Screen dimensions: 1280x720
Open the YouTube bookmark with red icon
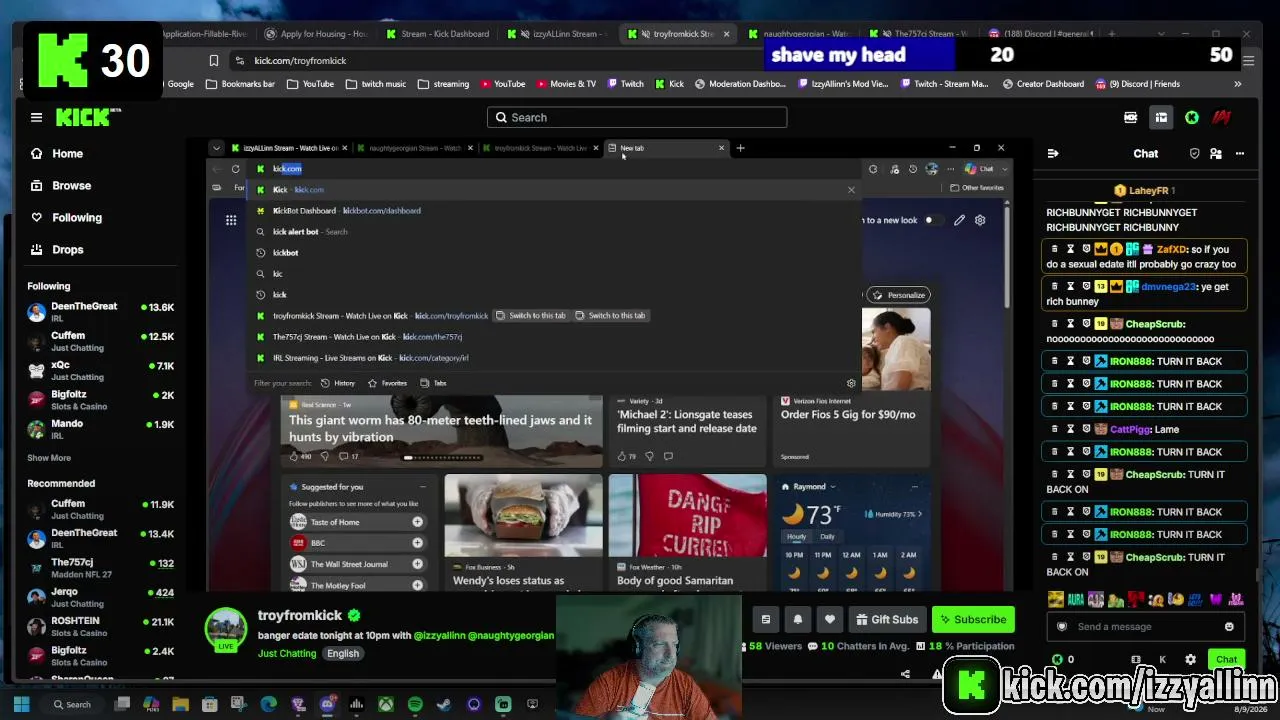click(x=503, y=84)
